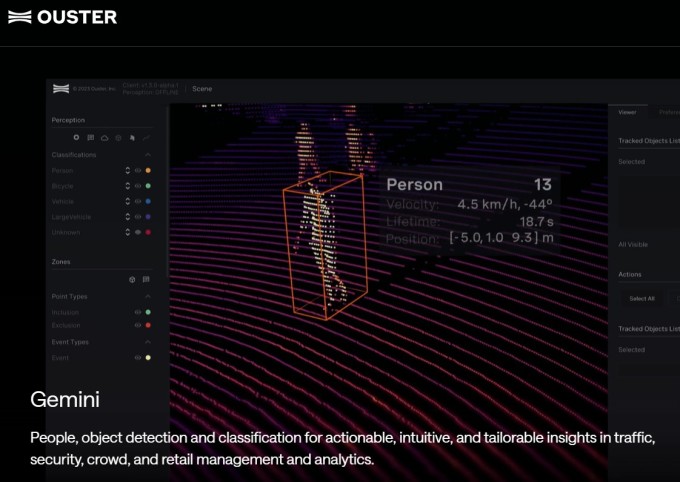This screenshot has height=482, width=680.
Task: Open the table list icon under Perception
Action: (91, 138)
